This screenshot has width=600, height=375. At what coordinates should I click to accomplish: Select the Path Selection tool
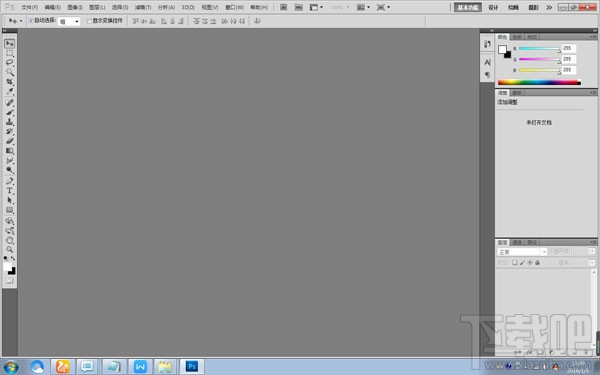(10, 200)
